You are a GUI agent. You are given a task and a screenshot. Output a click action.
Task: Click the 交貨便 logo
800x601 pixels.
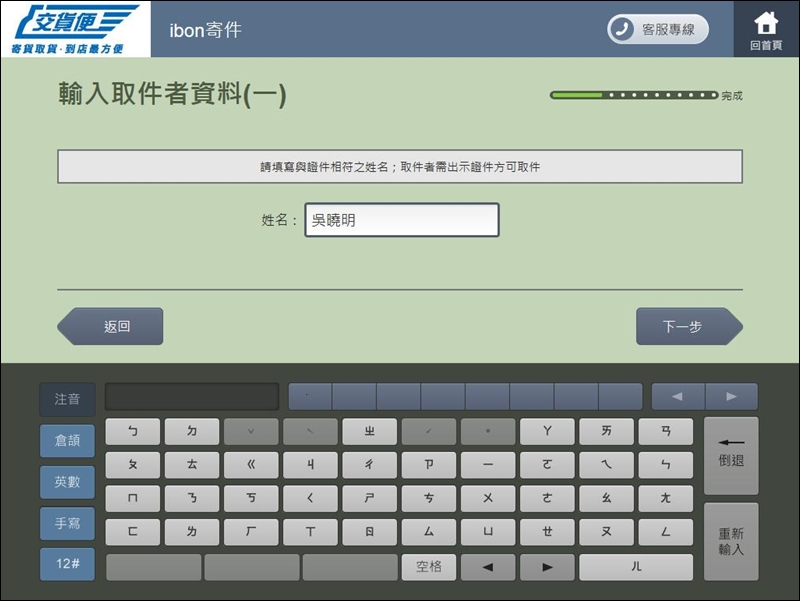coord(75,29)
